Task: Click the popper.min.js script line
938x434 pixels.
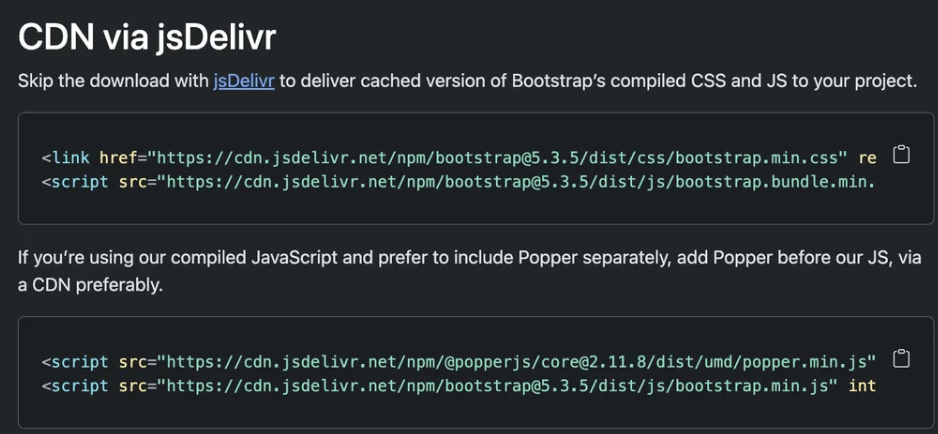Action: click(459, 362)
